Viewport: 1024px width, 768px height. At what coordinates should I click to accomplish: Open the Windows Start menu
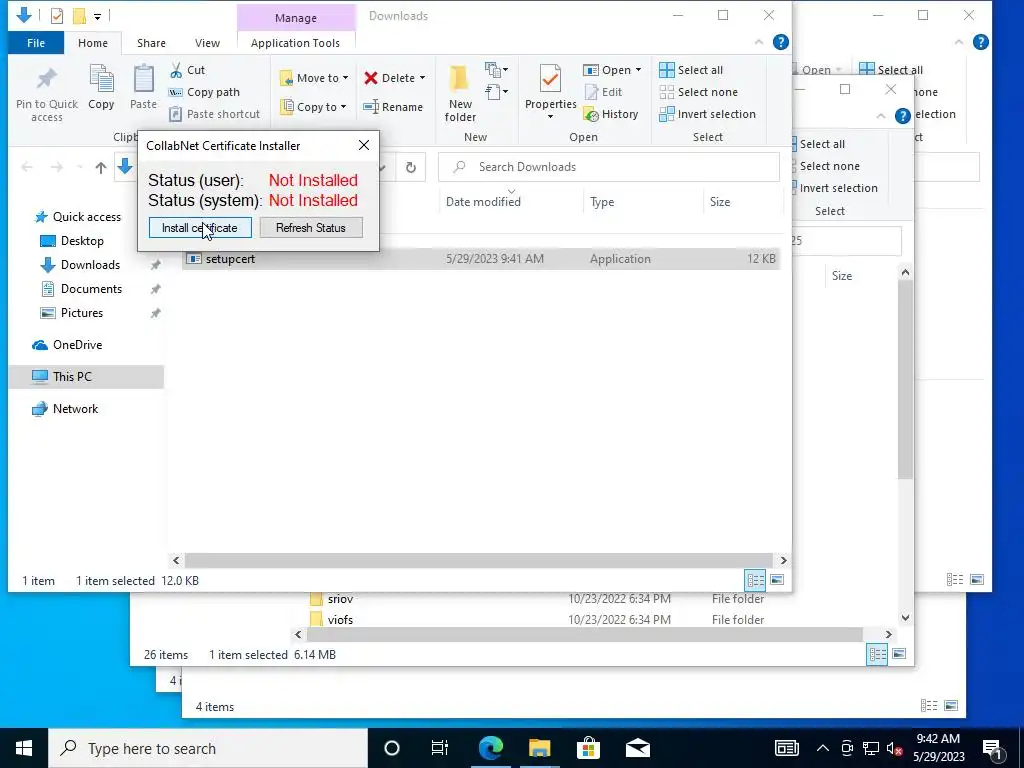[x=24, y=748]
